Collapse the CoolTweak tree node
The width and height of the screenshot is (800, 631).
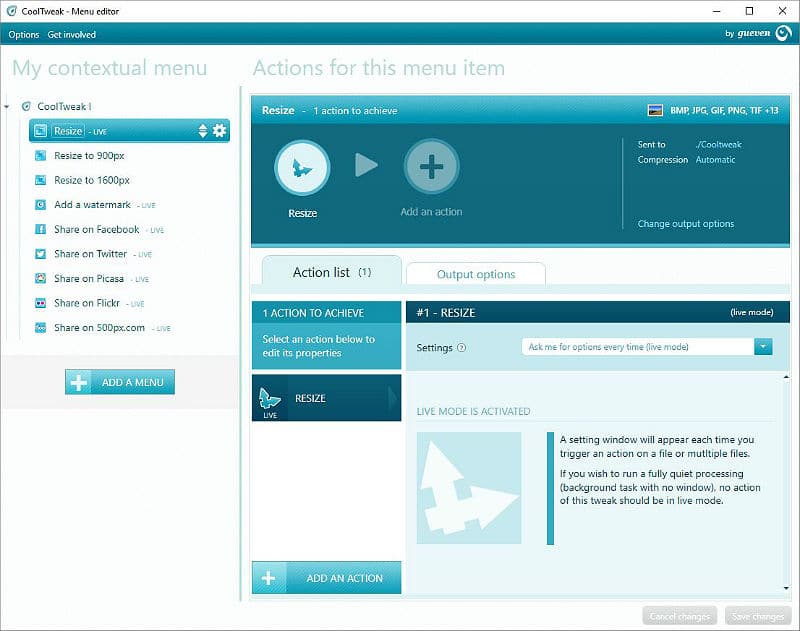(x=7, y=107)
